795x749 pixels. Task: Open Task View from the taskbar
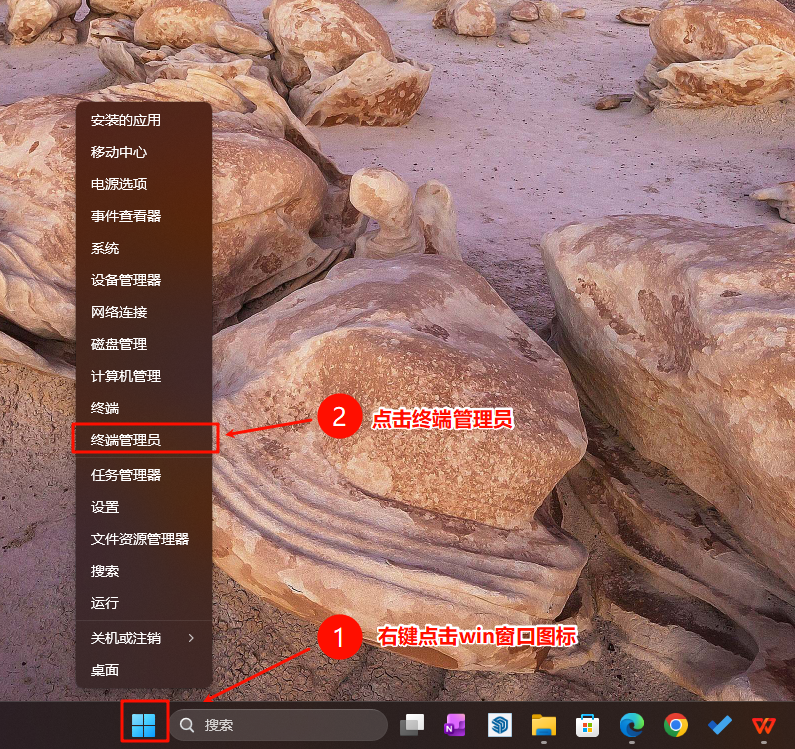tap(413, 725)
